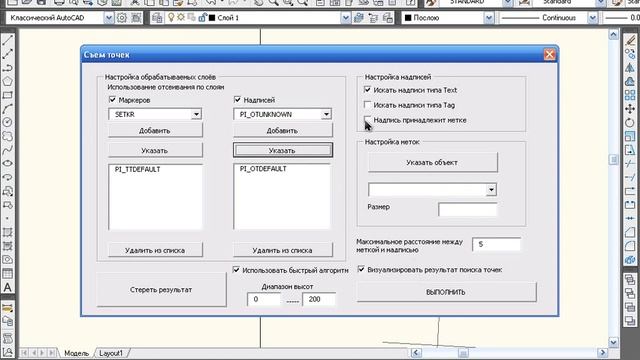Select the Rectangle draw tool

[7, 95]
